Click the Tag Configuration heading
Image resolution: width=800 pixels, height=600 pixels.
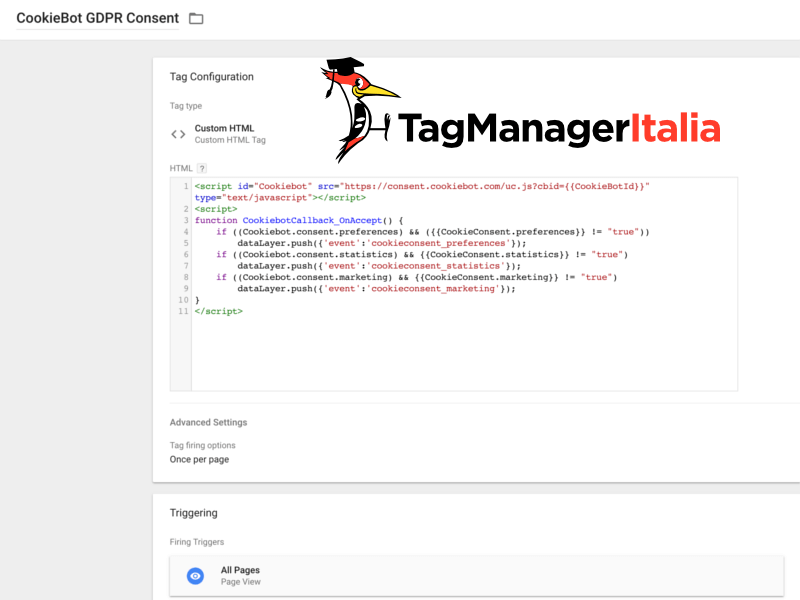point(212,77)
